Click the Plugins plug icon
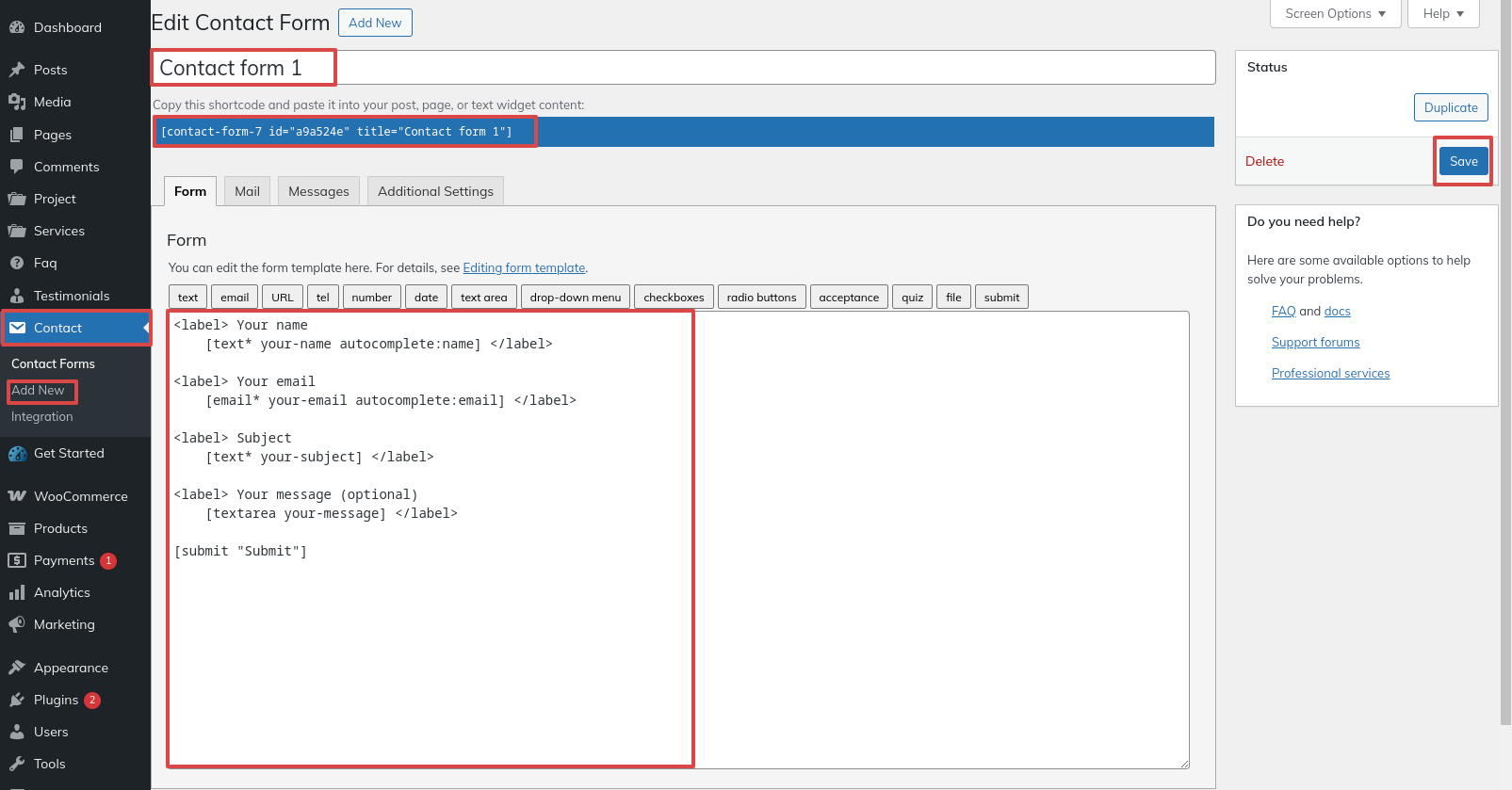Viewport: 1512px width, 790px height. pyautogui.click(x=17, y=700)
